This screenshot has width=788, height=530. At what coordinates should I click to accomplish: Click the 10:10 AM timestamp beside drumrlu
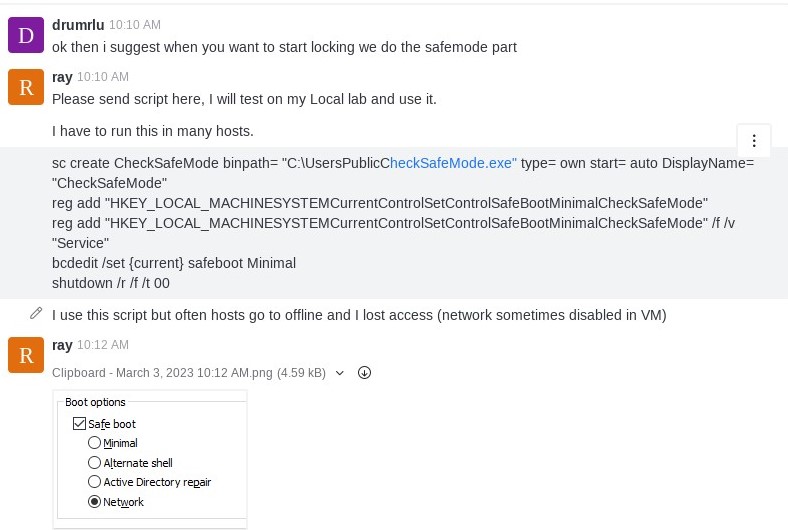(135, 25)
